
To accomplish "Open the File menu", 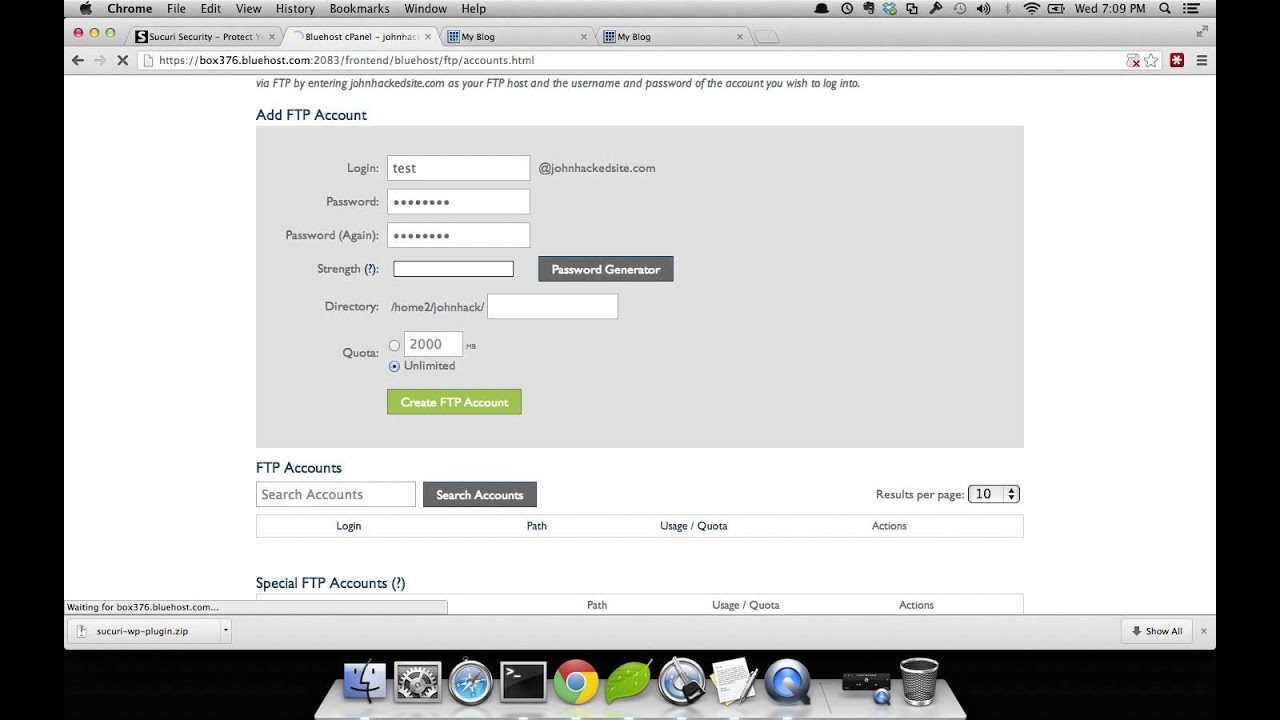I will [176, 8].
